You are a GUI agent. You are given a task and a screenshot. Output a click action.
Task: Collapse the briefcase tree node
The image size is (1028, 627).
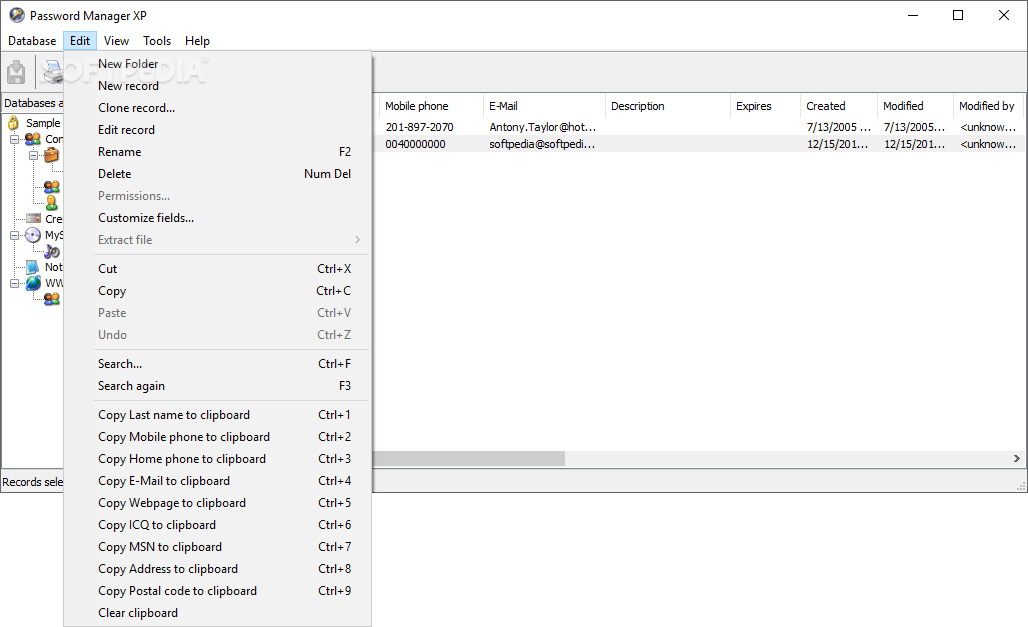(x=33, y=155)
